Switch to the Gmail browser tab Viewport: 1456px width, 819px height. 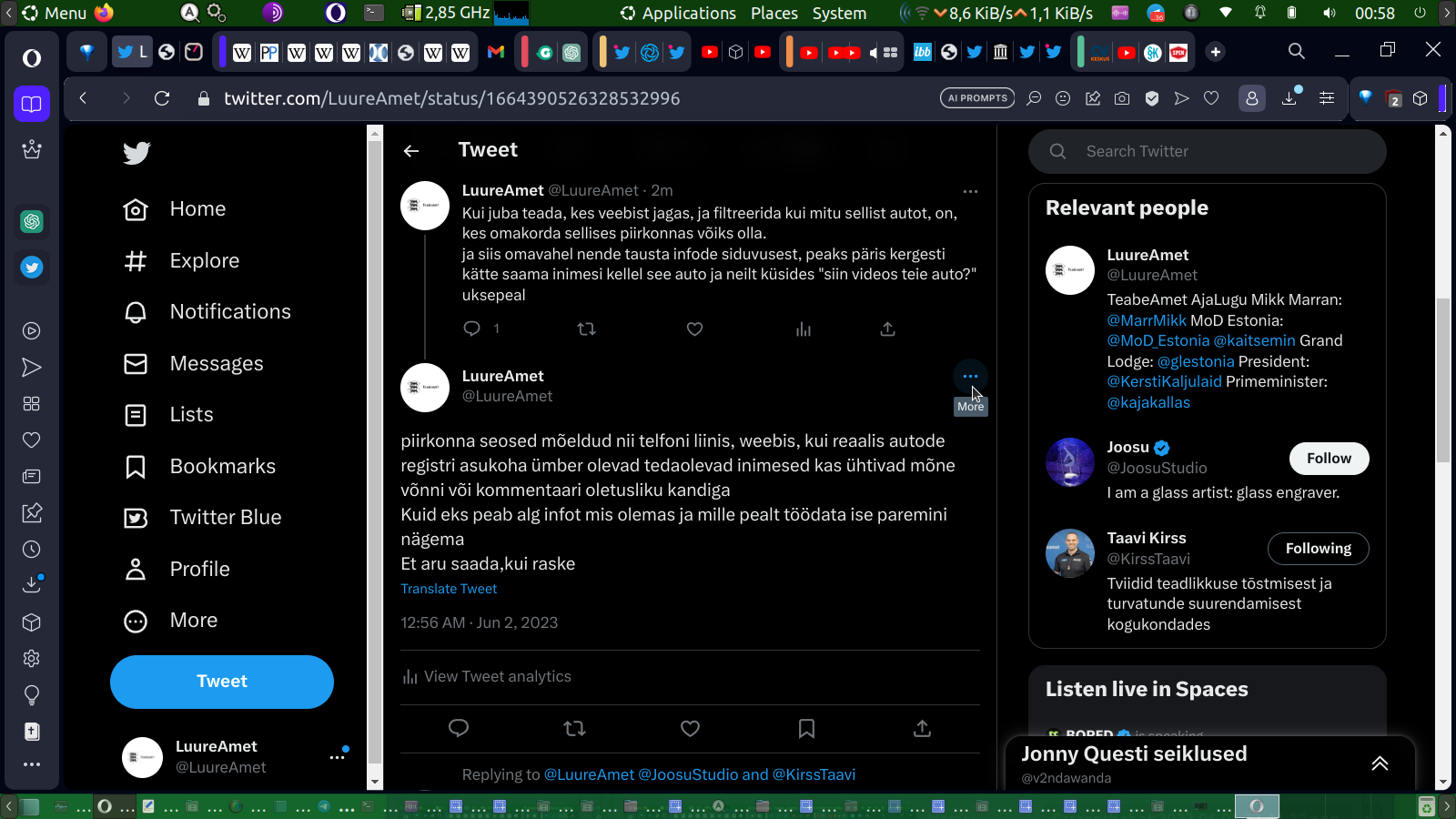496,52
